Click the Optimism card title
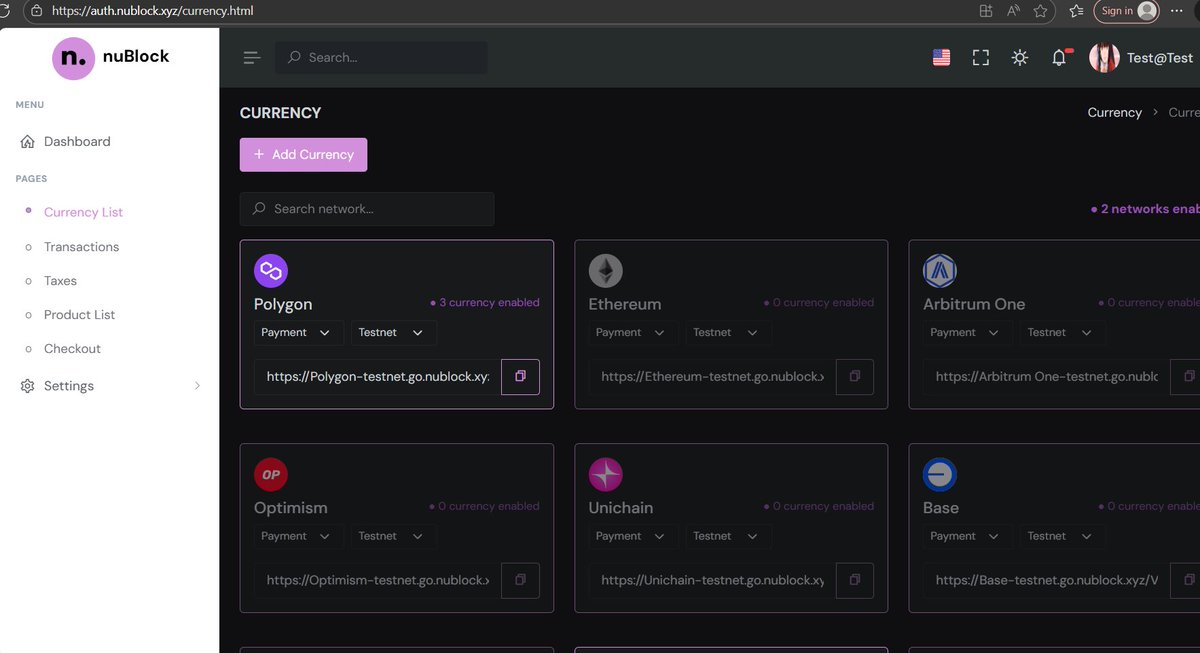Viewport: 1200px width, 653px height. (291, 508)
